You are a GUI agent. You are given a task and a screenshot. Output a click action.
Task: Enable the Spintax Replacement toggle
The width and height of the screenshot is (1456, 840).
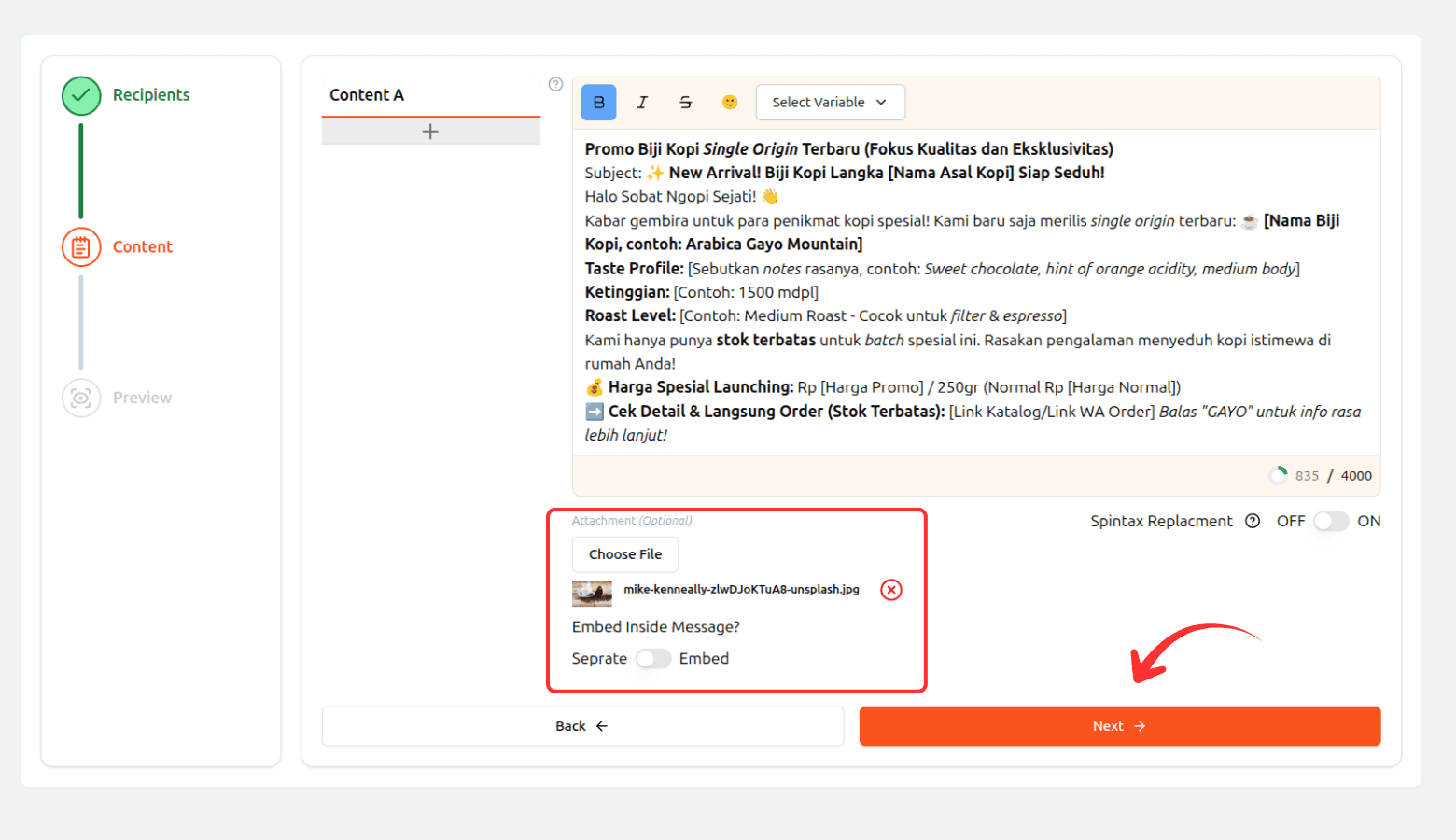tap(1331, 522)
